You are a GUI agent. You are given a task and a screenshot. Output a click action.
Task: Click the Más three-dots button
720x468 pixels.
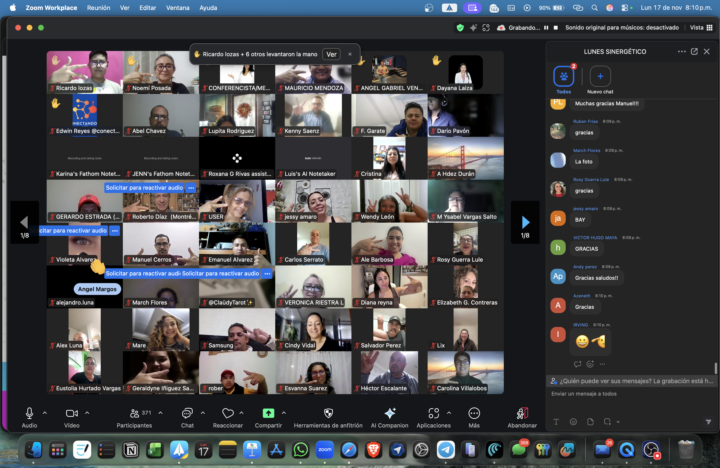click(474, 413)
